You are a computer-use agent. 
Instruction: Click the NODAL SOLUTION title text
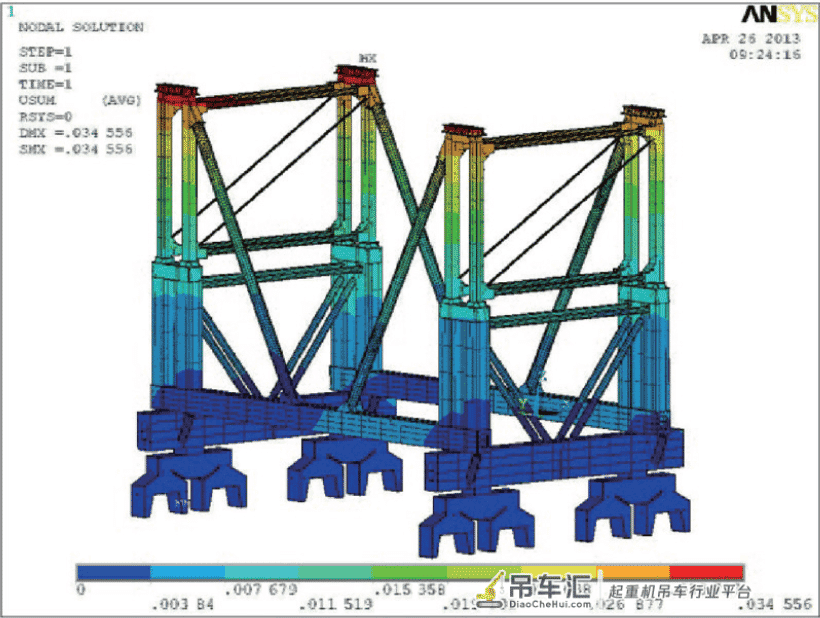[81, 27]
